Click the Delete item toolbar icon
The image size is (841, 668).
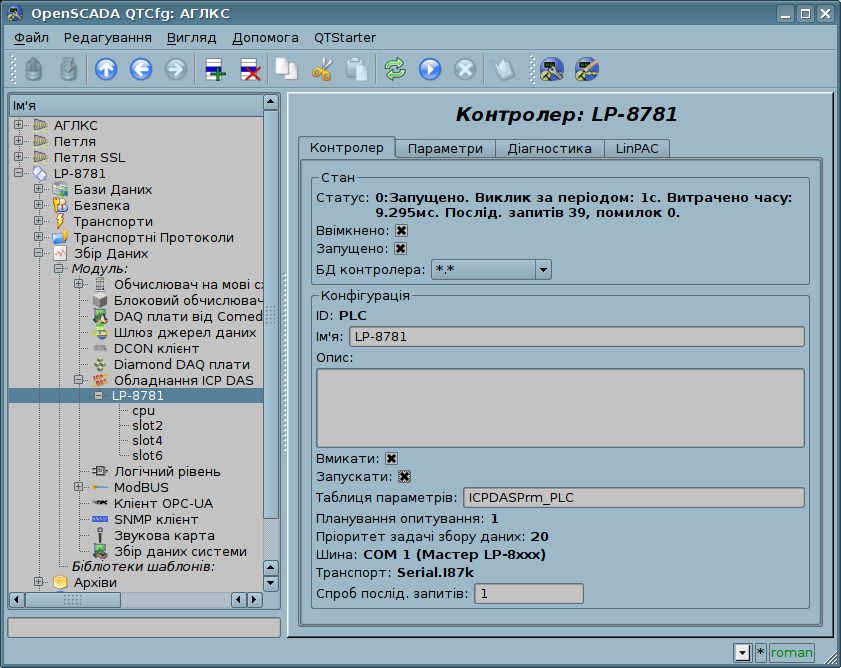249,69
